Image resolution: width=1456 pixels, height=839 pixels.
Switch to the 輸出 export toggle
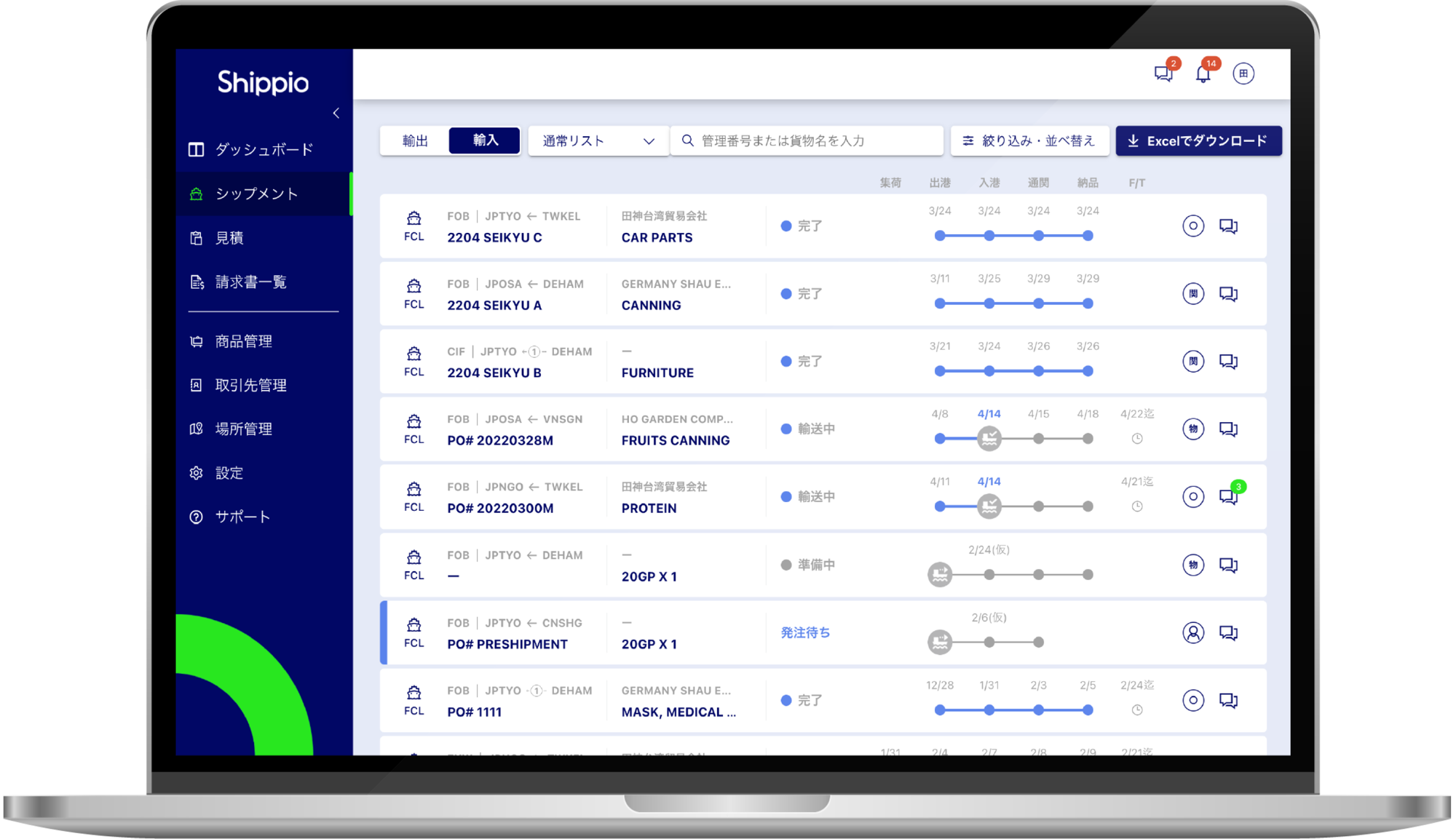point(415,140)
